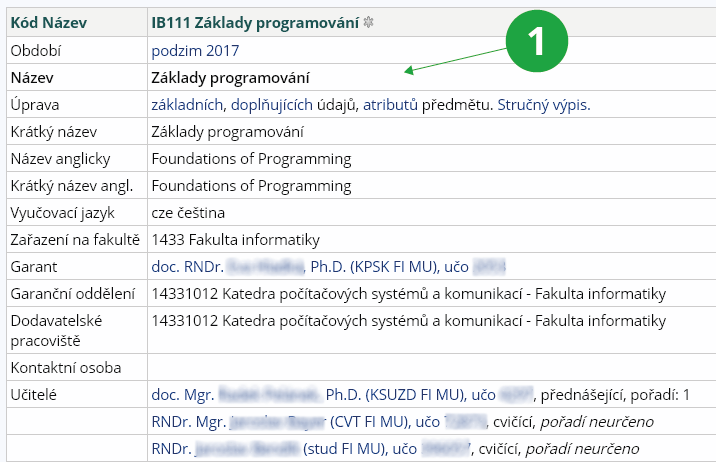Screen dimensions: 716x462
Task: Click the Krátký název row value
Action: [227, 131]
